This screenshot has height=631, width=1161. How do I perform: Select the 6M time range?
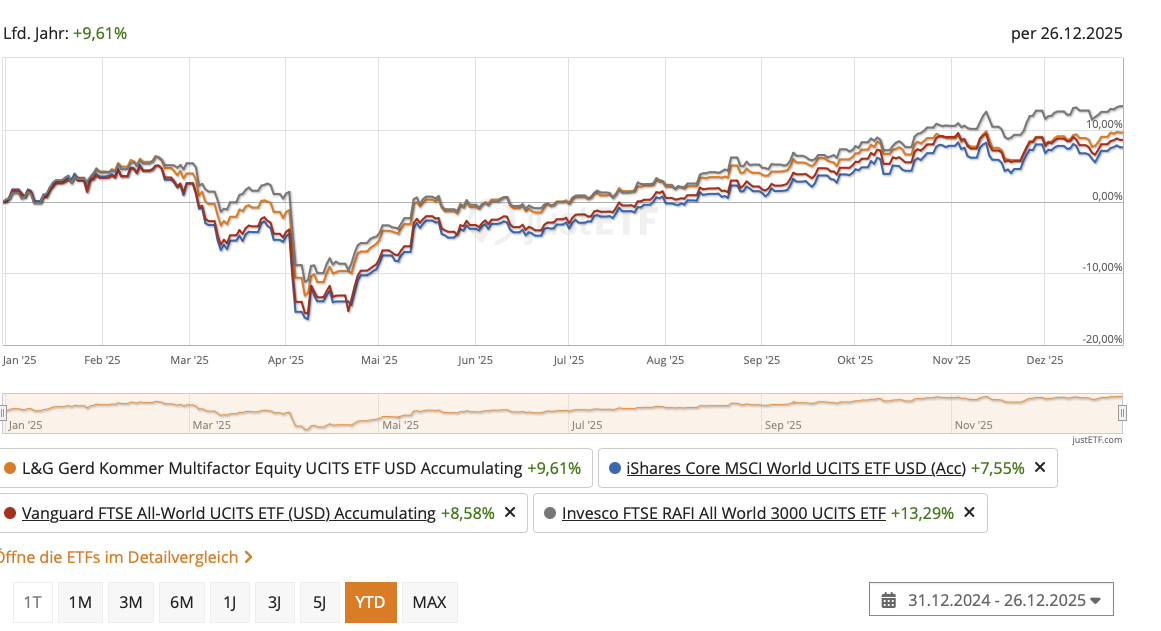tap(181, 602)
